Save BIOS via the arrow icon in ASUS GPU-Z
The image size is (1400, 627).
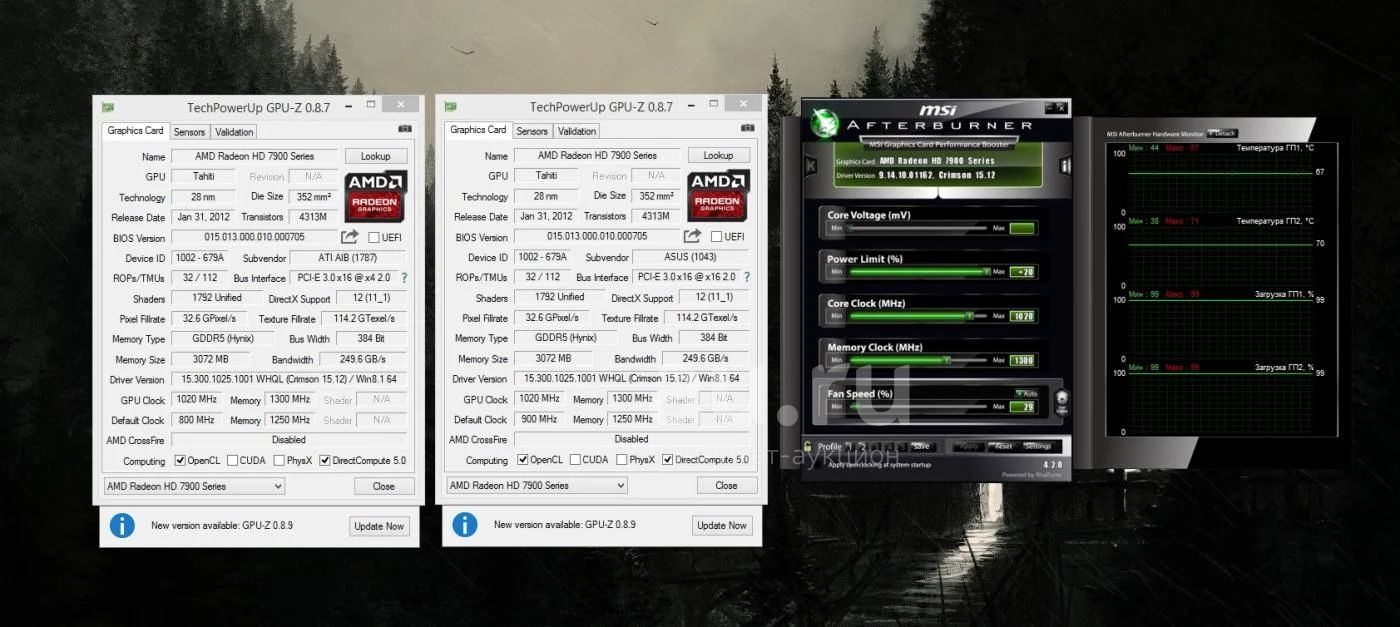pos(692,237)
